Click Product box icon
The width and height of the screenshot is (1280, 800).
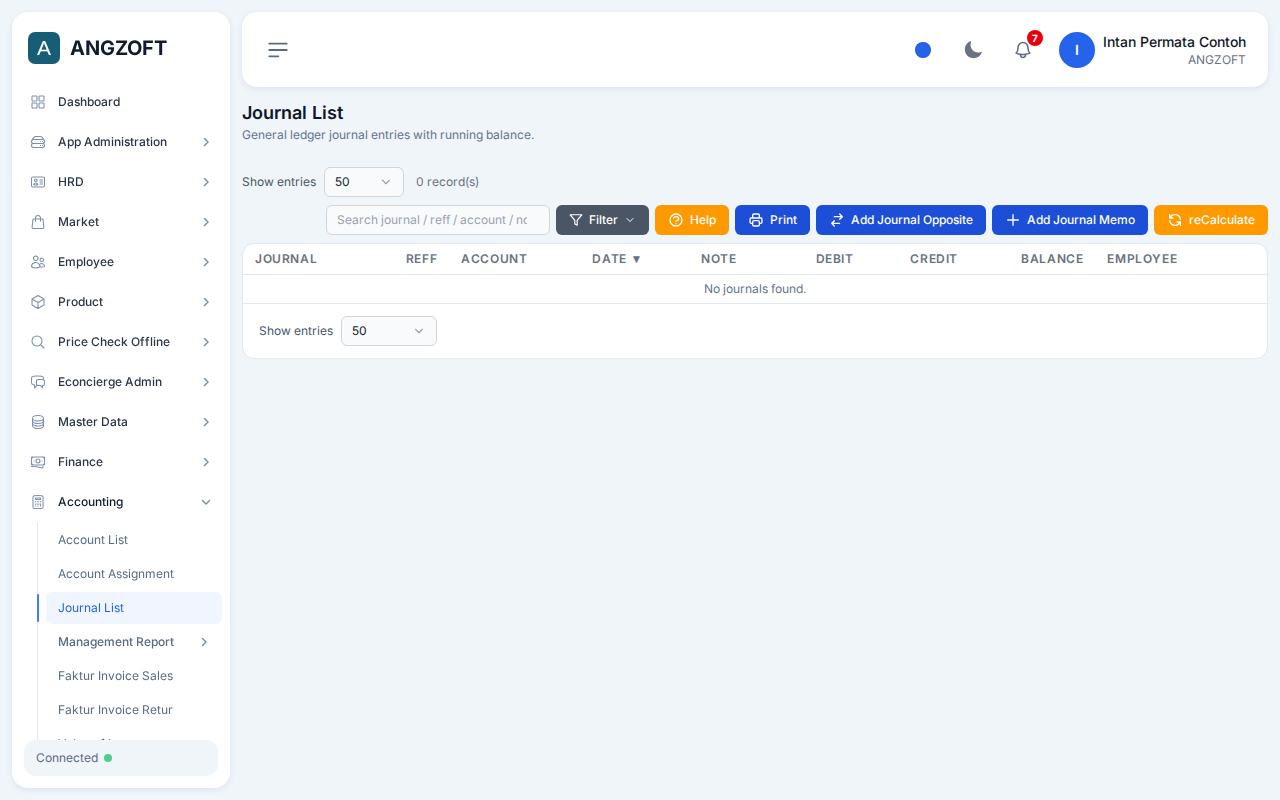(38, 302)
